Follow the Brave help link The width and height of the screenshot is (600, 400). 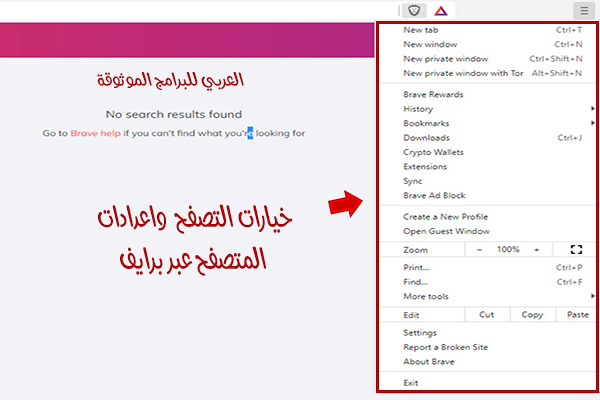pyautogui.click(x=95, y=133)
